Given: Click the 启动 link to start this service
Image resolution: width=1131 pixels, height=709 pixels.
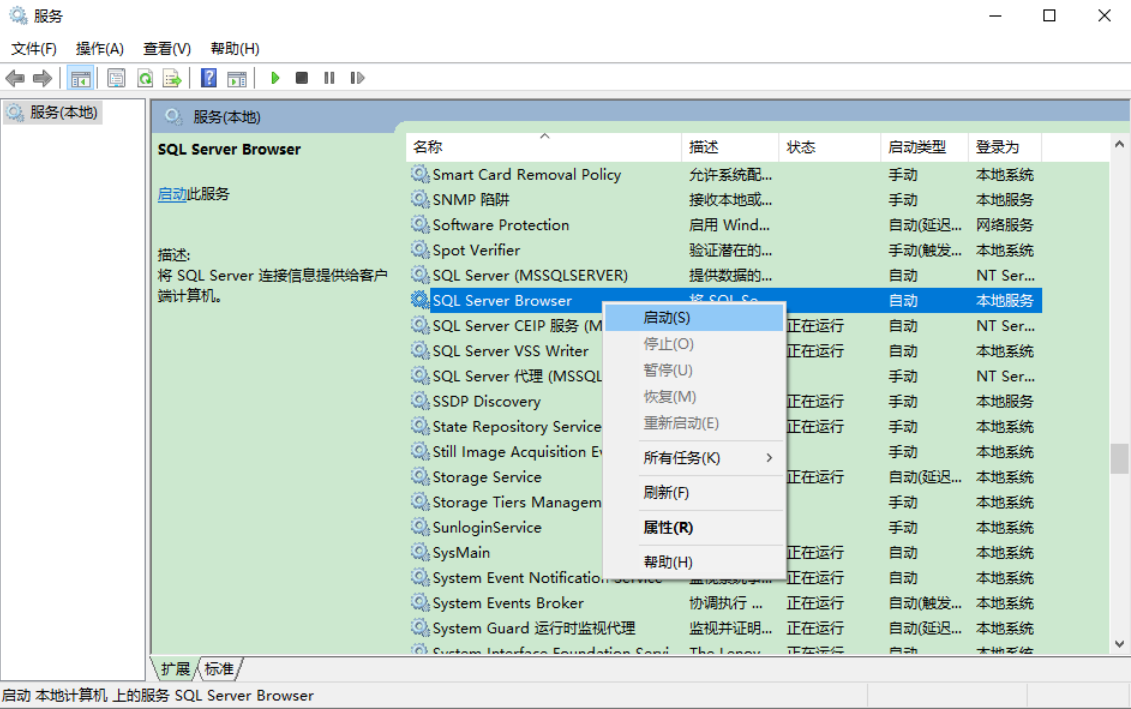Looking at the screenshot, I should (172, 194).
